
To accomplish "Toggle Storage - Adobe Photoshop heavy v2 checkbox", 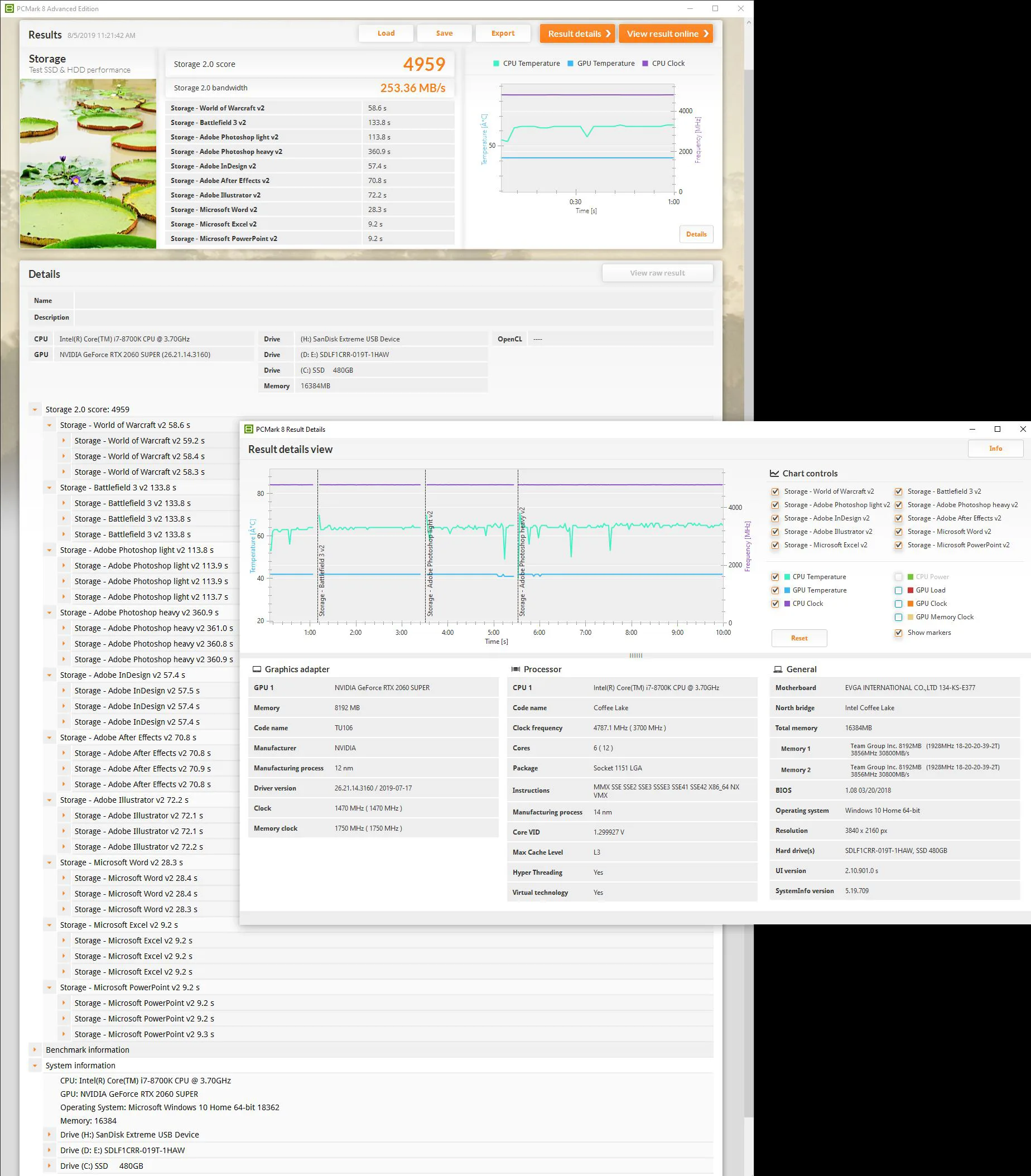I will 898,504.
